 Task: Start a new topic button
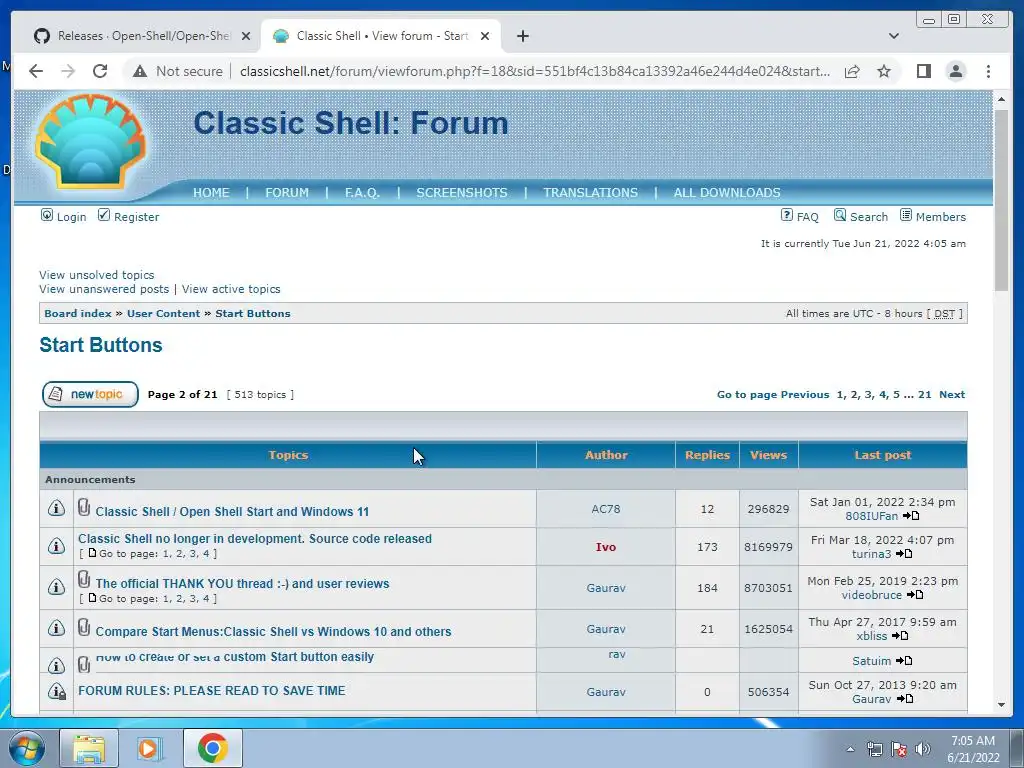coord(90,394)
